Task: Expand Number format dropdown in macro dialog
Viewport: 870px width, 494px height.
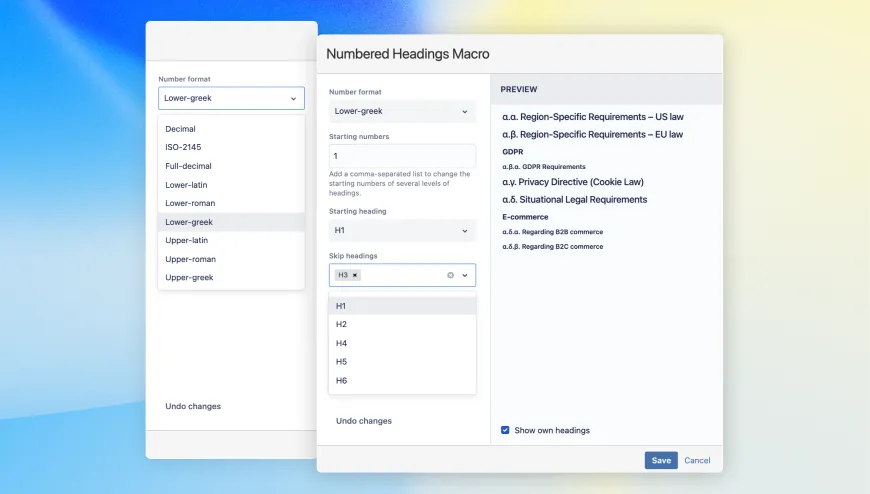Action: tap(402, 111)
